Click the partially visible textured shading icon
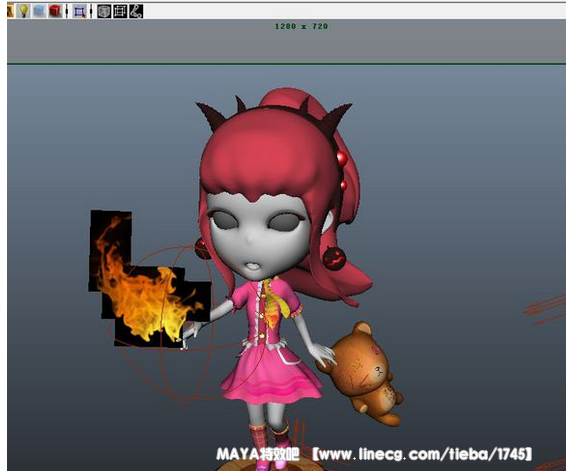 [x=10, y=11]
